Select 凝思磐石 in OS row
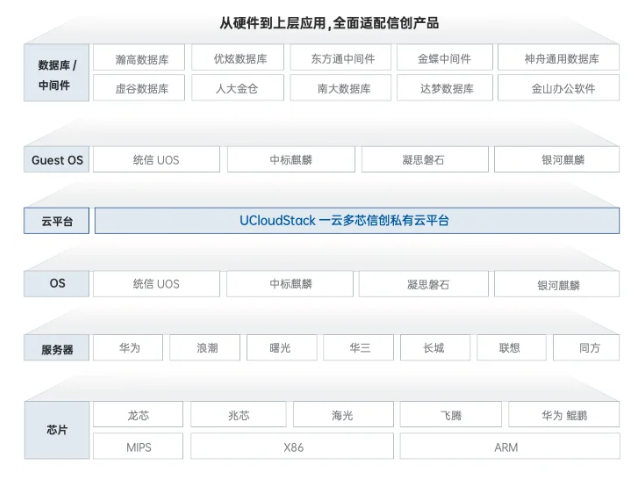Viewport: 638px width, 481px height. (x=424, y=284)
